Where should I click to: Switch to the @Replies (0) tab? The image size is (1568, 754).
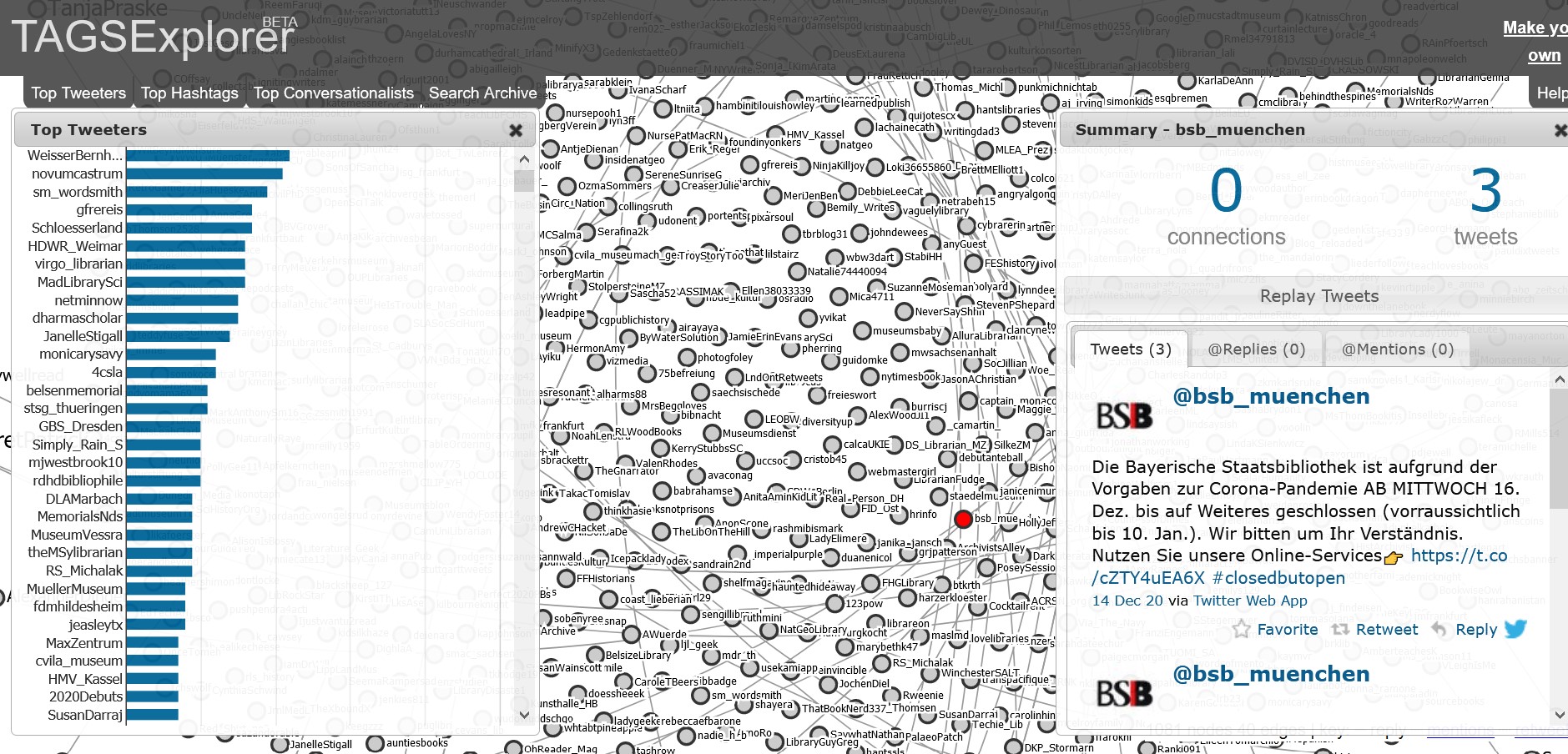(x=1257, y=349)
